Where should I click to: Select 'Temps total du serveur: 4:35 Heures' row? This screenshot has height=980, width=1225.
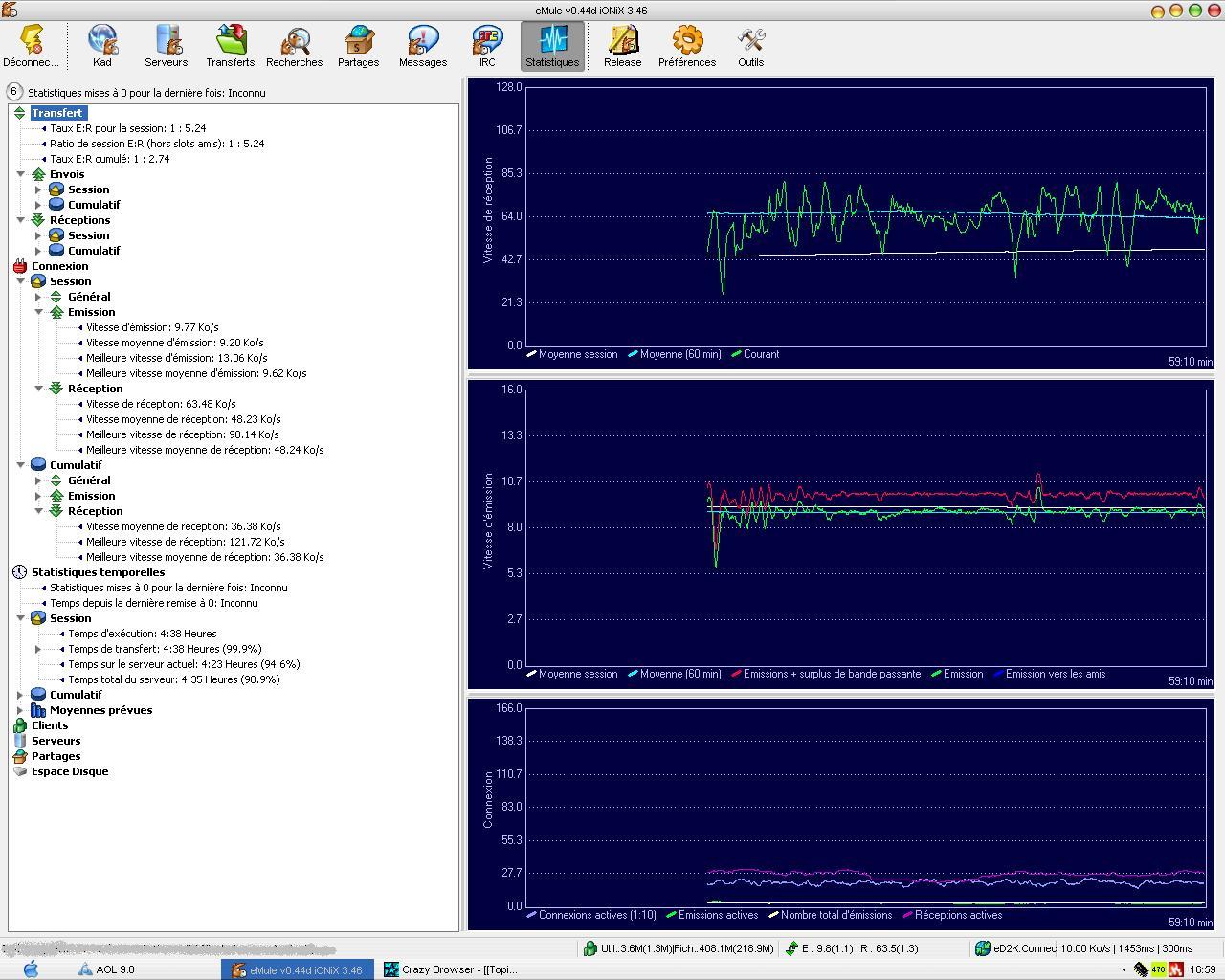pos(174,679)
